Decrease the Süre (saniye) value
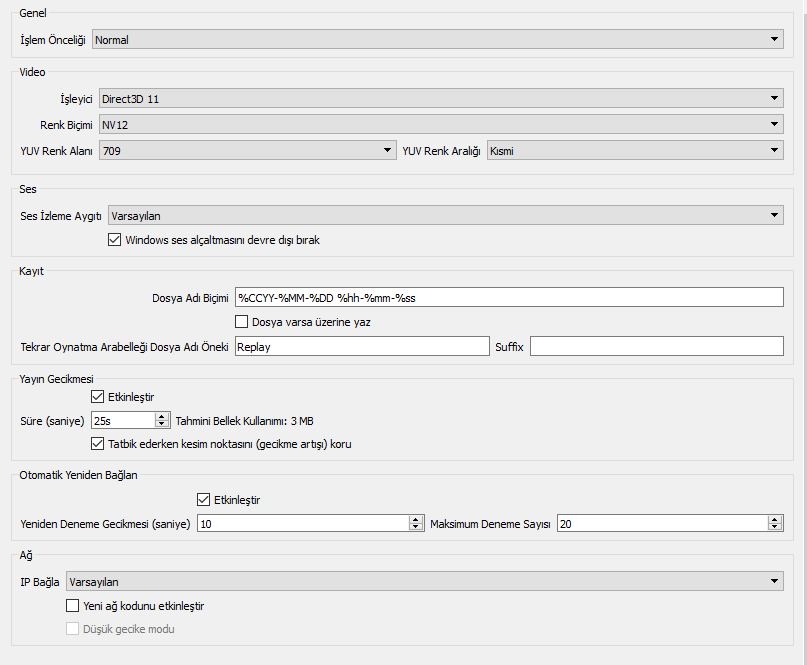Viewport: 807px width, 665px height. click(162, 425)
